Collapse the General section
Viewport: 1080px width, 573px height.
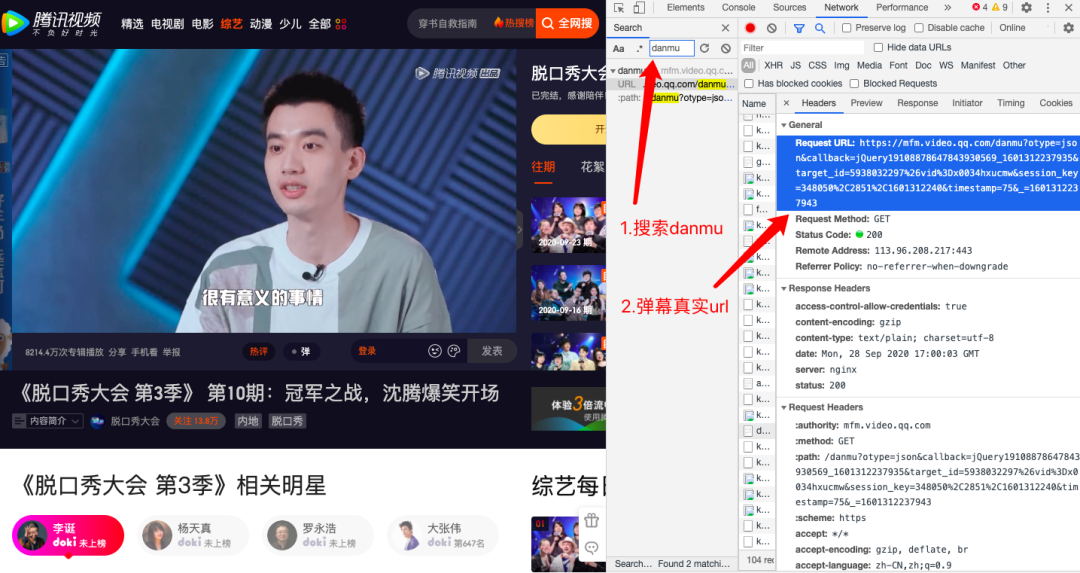784,125
